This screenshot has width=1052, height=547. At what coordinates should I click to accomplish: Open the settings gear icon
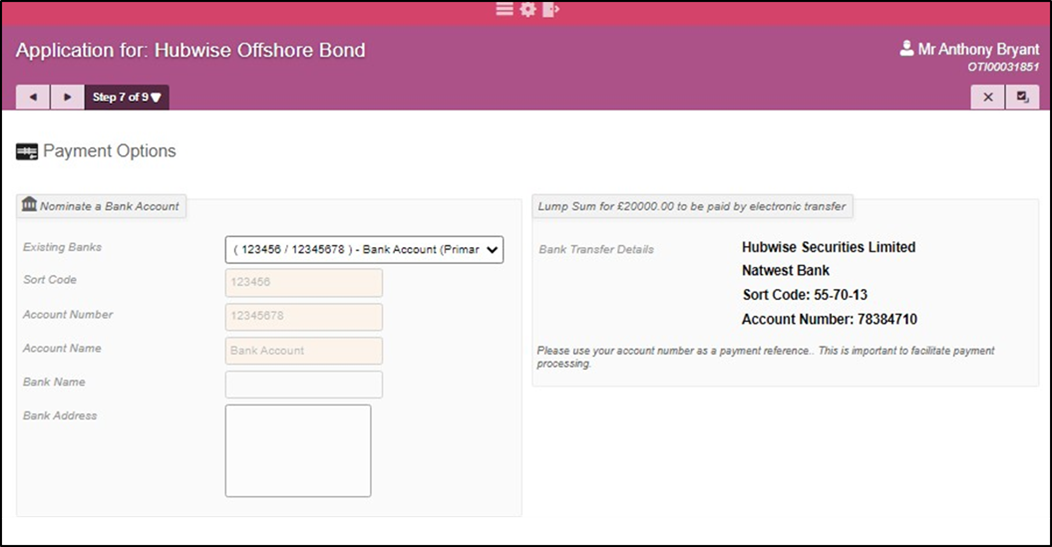point(528,9)
